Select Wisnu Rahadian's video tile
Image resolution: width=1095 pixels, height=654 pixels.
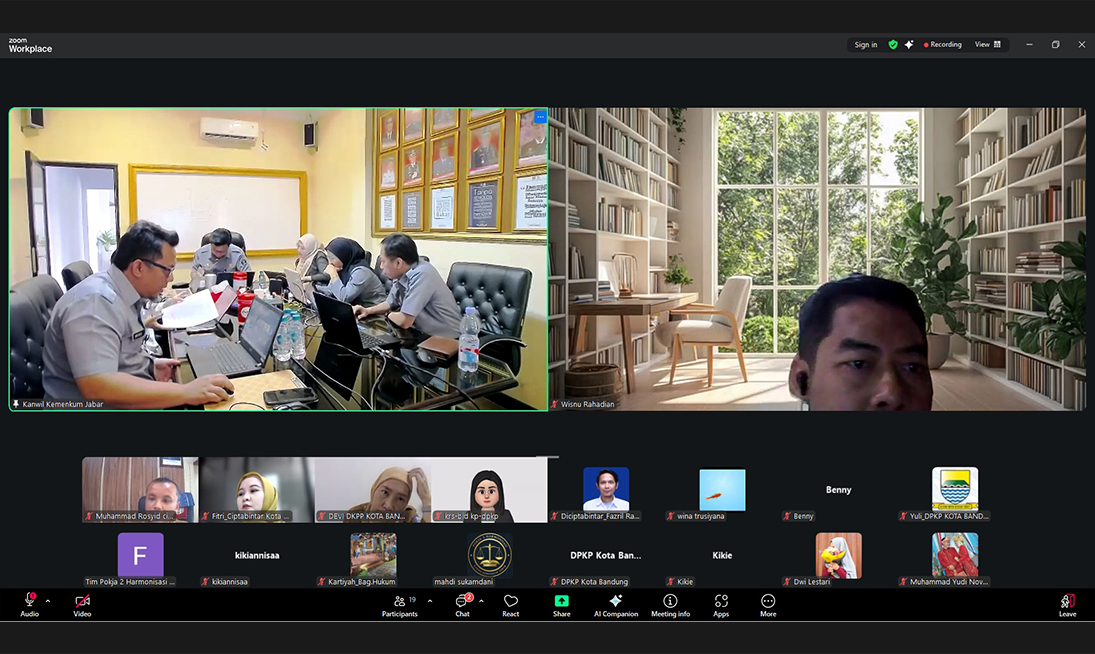(x=817, y=259)
